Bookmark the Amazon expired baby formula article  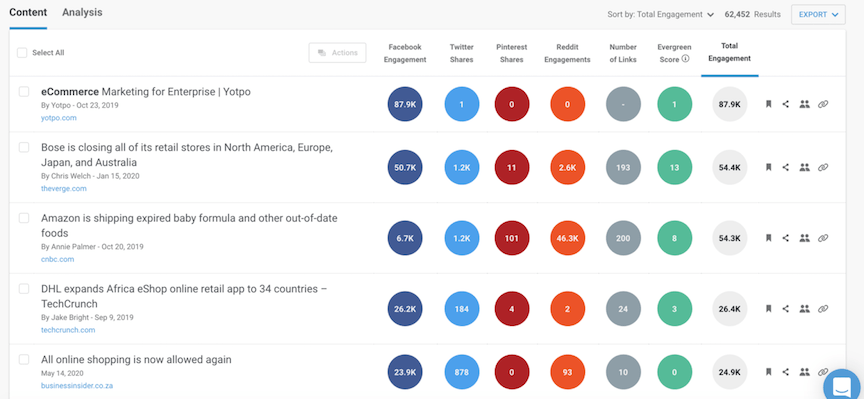point(768,238)
